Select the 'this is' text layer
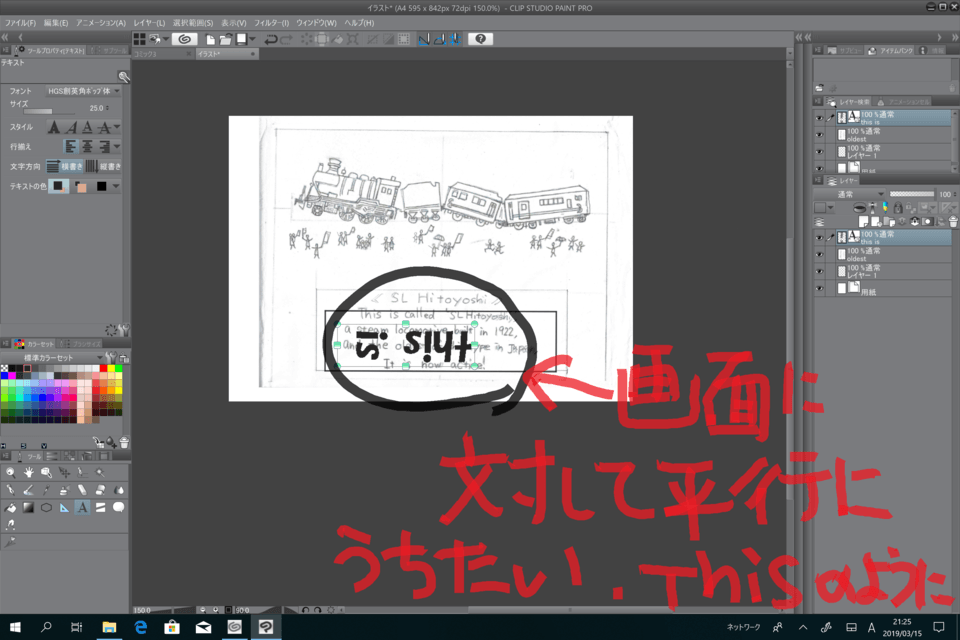The height and width of the screenshot is (640, 960). tap(880, 237)
